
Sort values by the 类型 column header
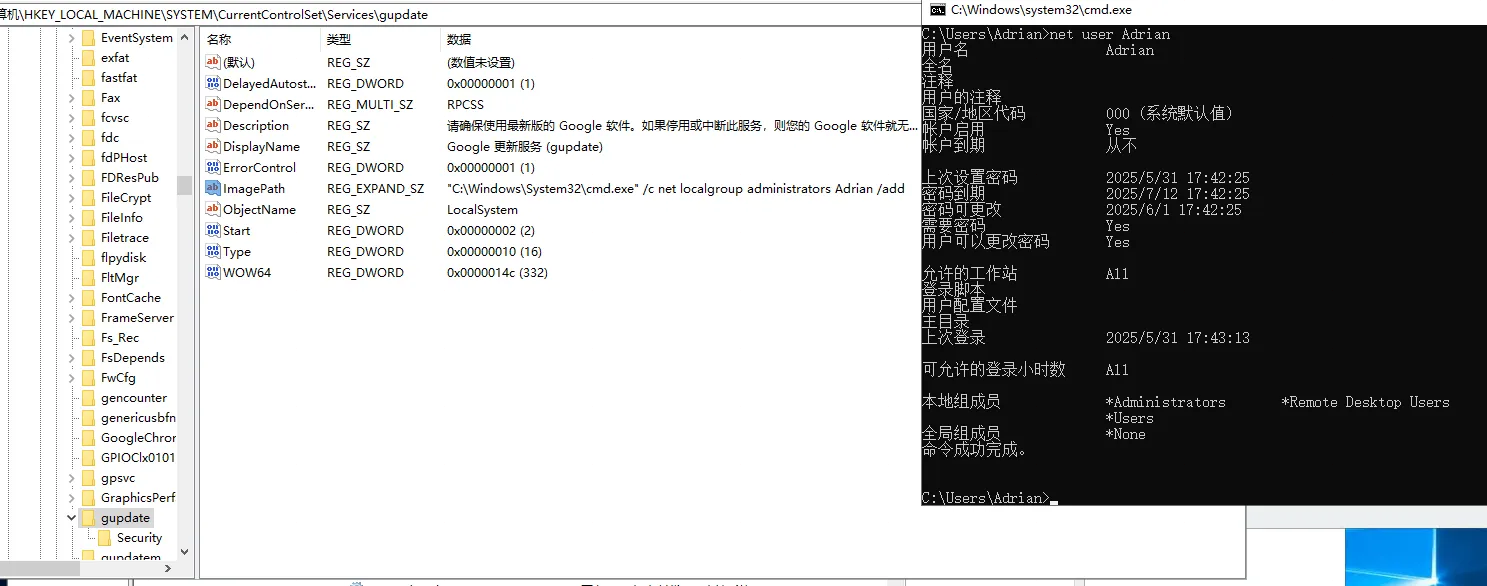(339, 39)
